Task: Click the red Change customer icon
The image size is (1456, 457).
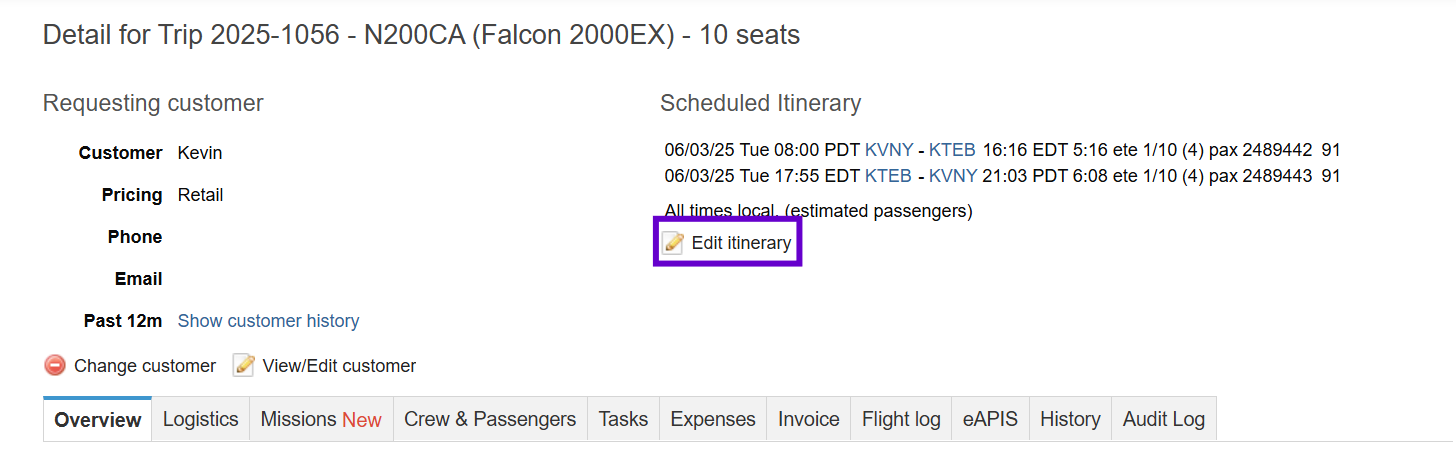Action: pyautogui.click(x=55, y=365)
